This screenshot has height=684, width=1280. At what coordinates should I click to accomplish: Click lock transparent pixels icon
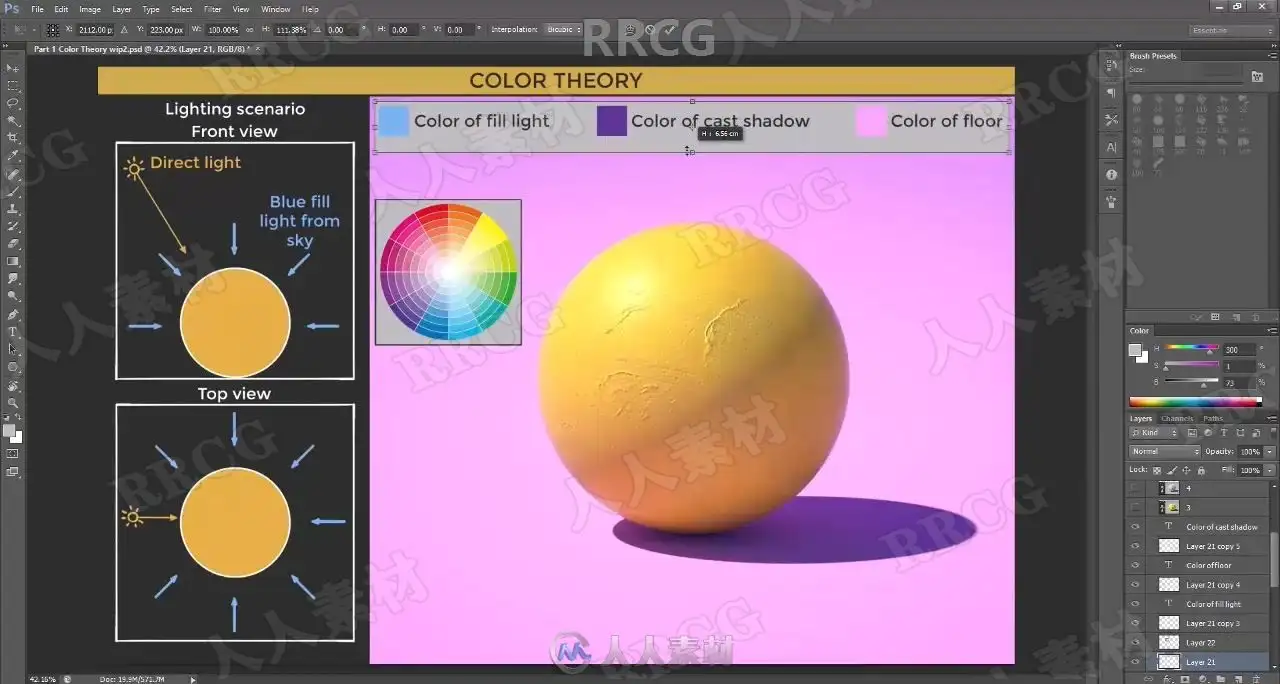(x=1158, y=470)
